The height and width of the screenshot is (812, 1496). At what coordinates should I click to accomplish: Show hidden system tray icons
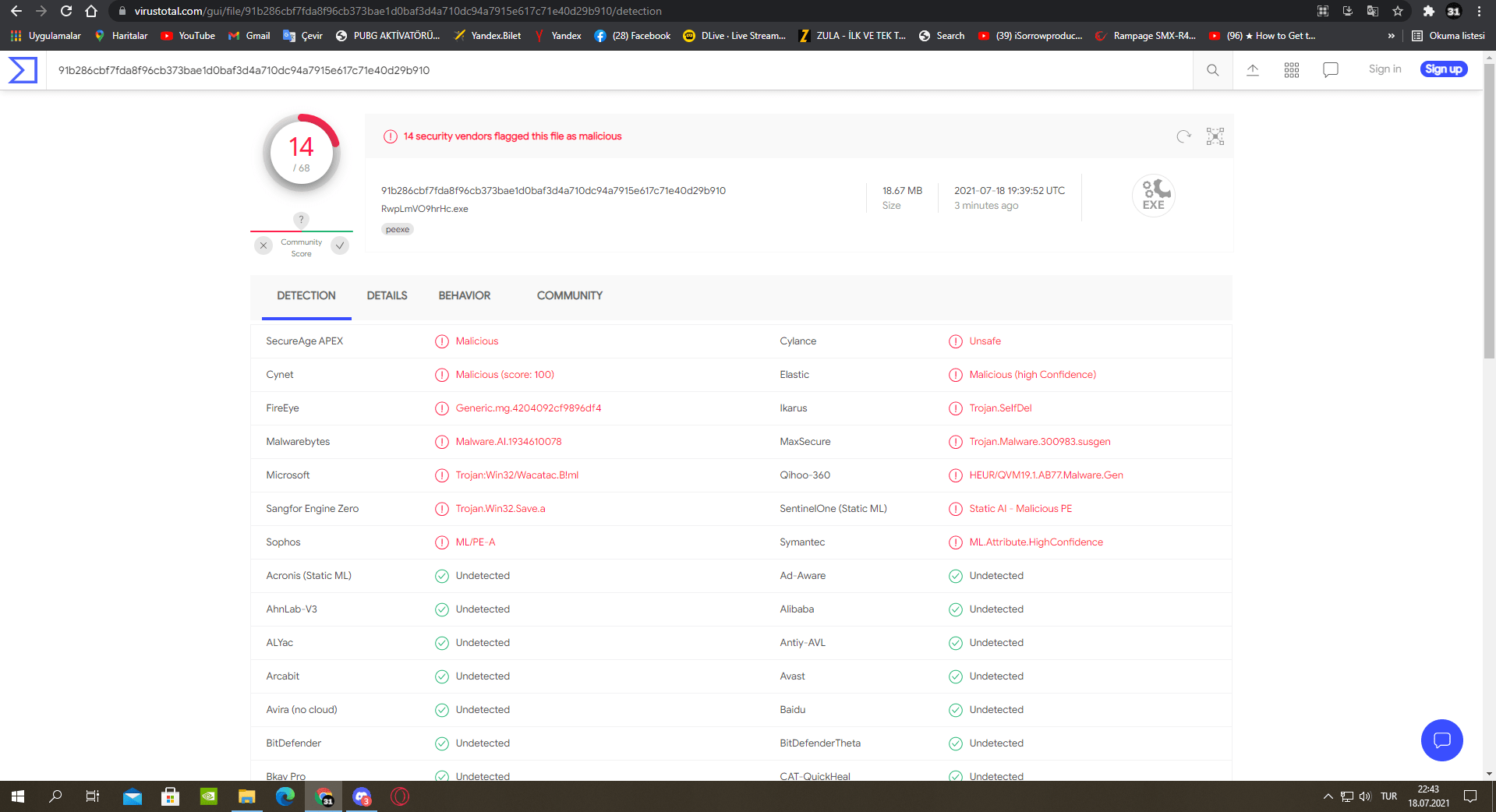pyautogui.click(x=1328, y=796)
